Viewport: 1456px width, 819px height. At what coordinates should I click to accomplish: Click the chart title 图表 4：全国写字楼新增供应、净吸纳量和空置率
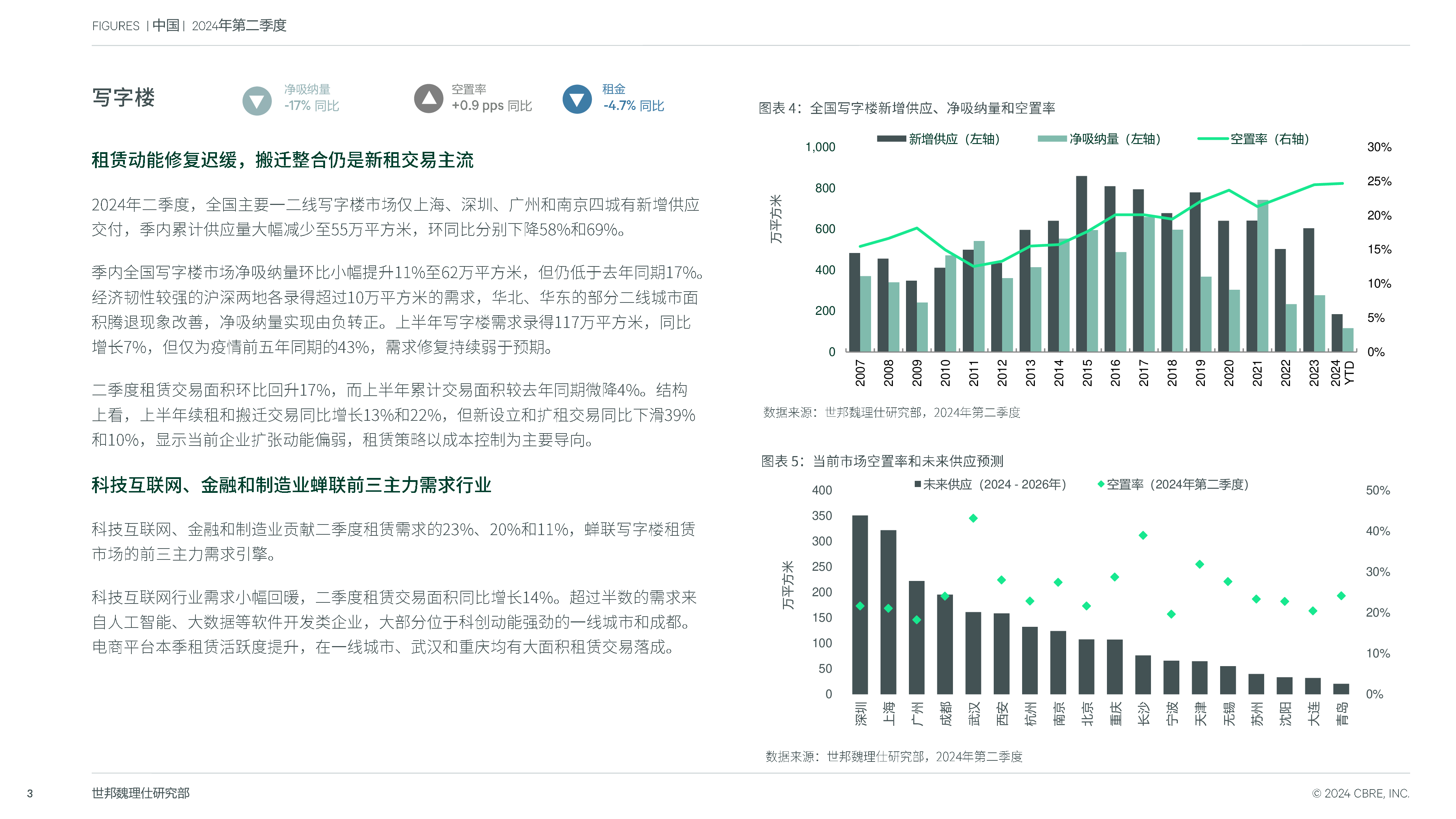coord(907,108)
